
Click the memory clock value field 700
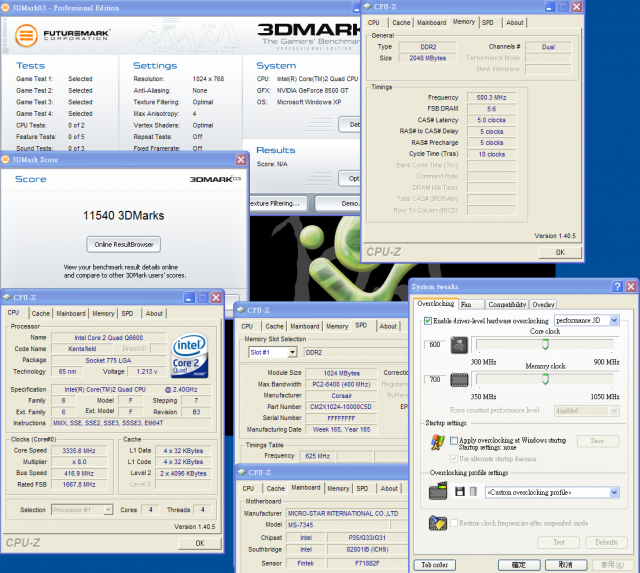point(435,379)
